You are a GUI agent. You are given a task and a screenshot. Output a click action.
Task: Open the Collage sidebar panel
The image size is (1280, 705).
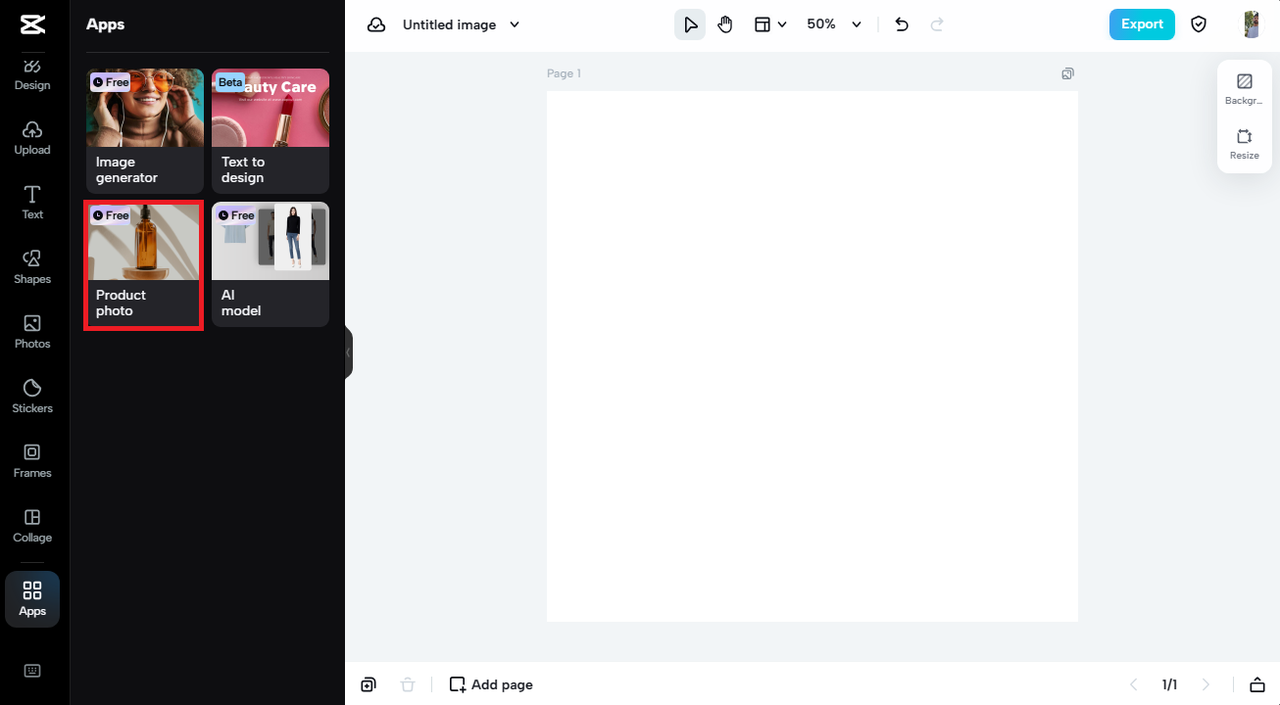[x=32, y=526]
